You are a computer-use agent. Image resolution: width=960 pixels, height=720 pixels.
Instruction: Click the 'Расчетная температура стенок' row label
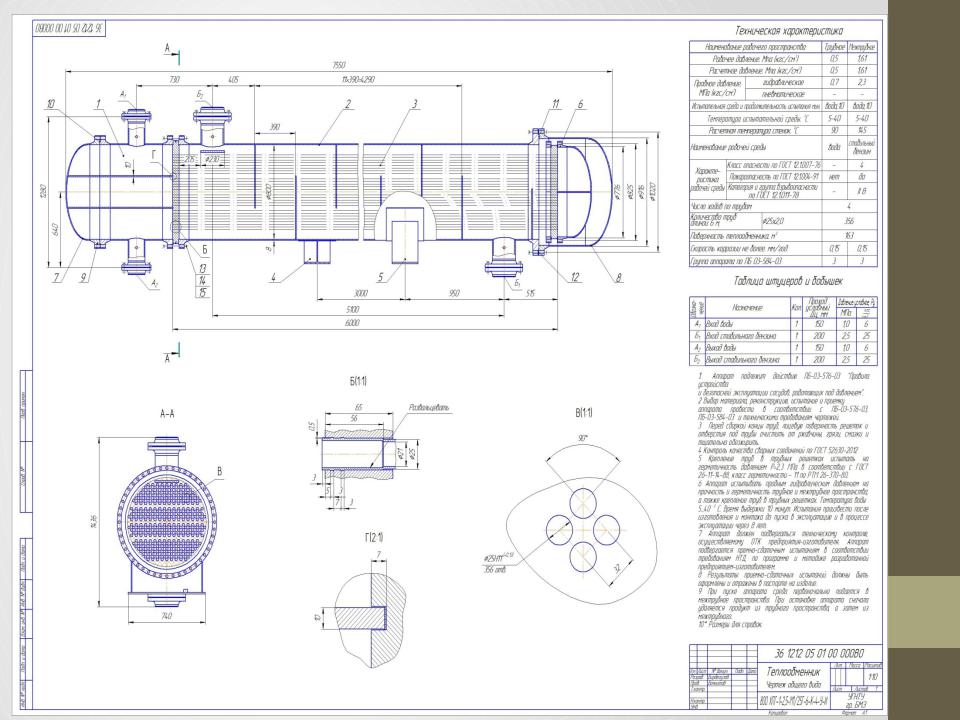point(753,130)
